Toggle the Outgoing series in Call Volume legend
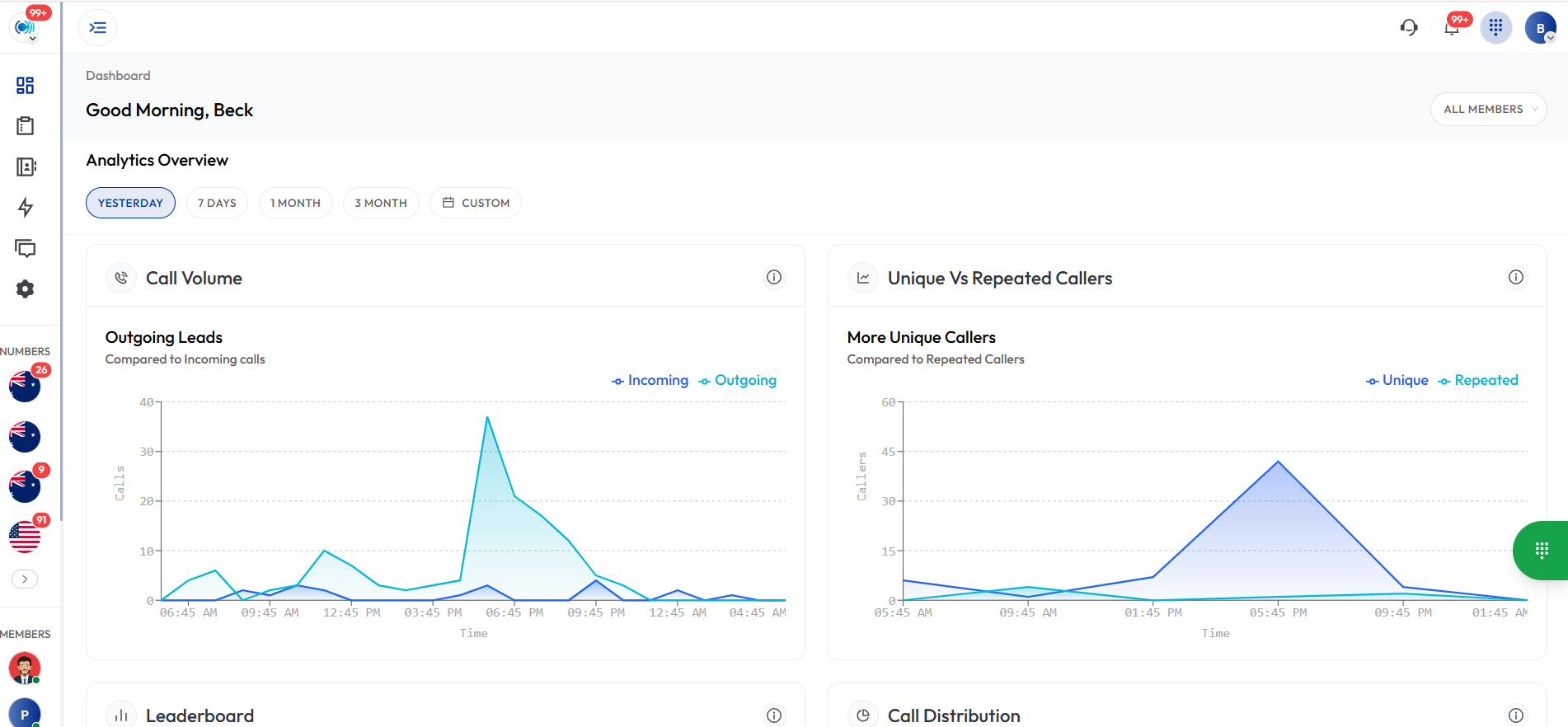The width and height of the screenshot is (1568, 727). (737, 380)
